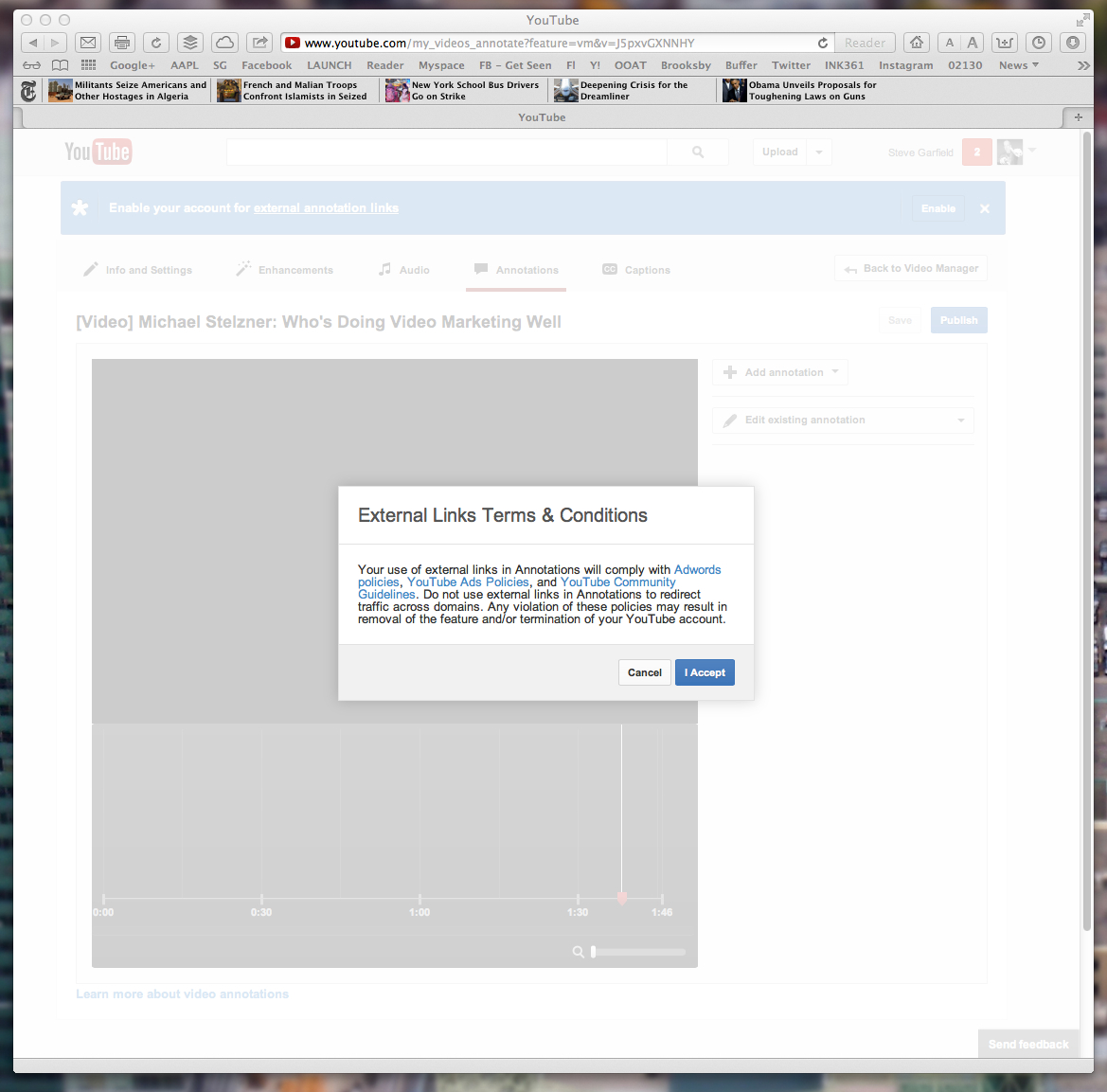
Task: Expand the Add annotation dropdown
Action: [780, 372]
